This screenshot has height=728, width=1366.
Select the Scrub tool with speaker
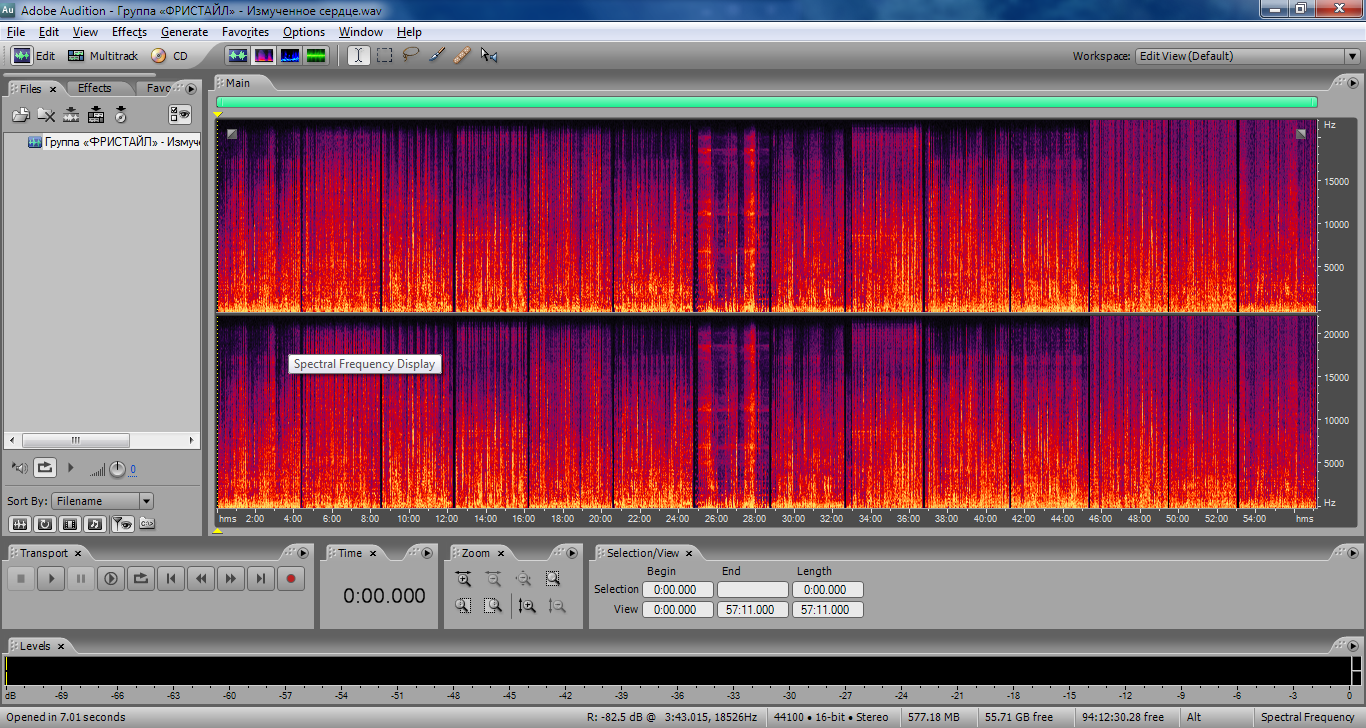pyautogui.click(x=489, y=56)
